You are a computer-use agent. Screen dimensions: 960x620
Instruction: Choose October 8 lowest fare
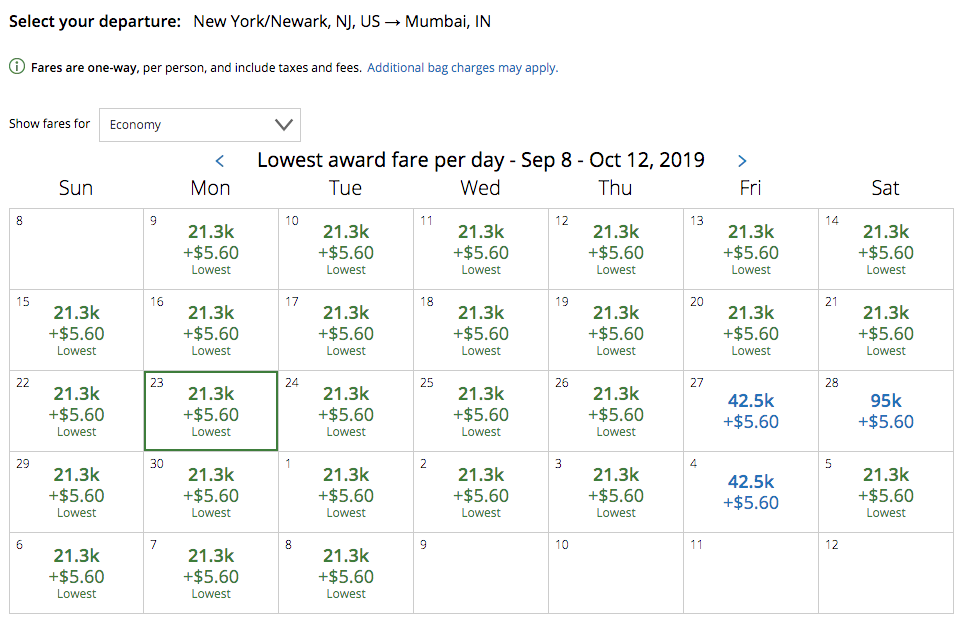[346, 573]
